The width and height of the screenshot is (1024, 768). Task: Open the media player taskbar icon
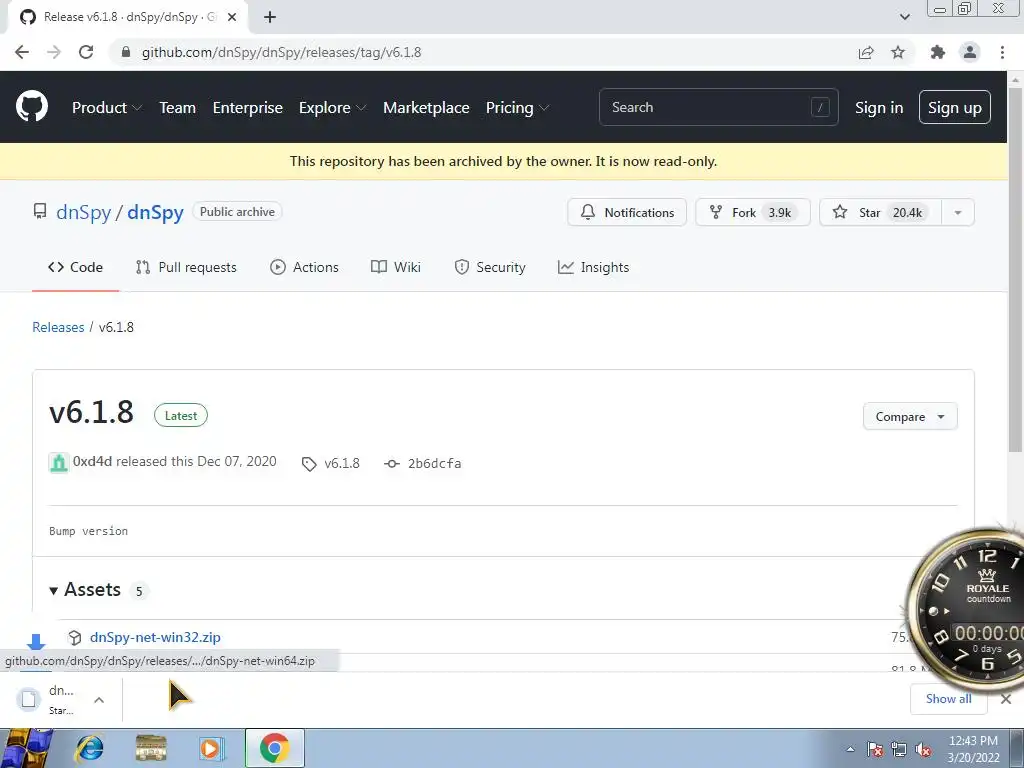211,748
